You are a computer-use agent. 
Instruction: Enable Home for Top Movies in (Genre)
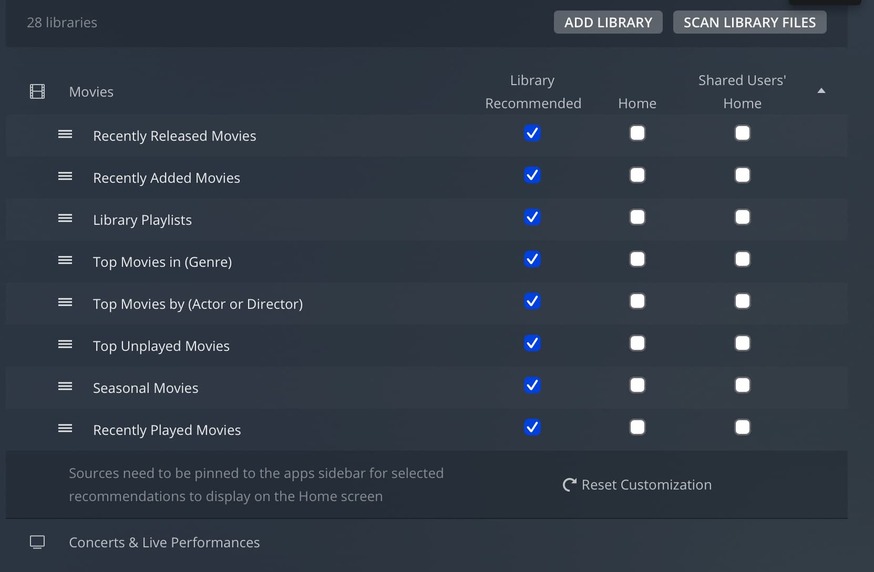[x=637, y=259]
